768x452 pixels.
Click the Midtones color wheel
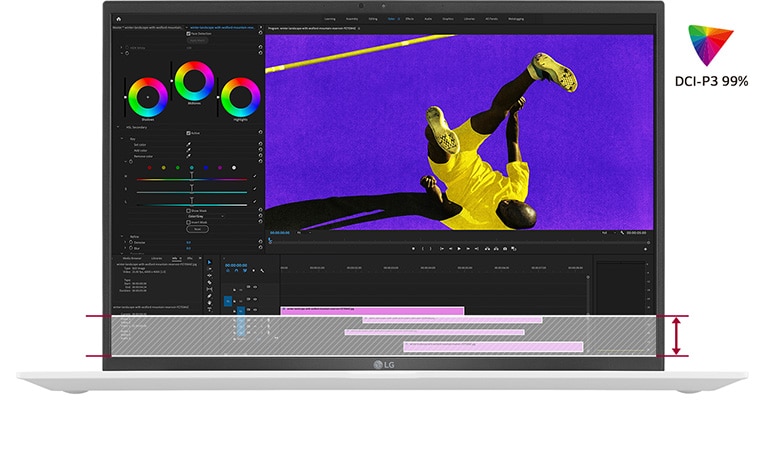coord(193,79)
